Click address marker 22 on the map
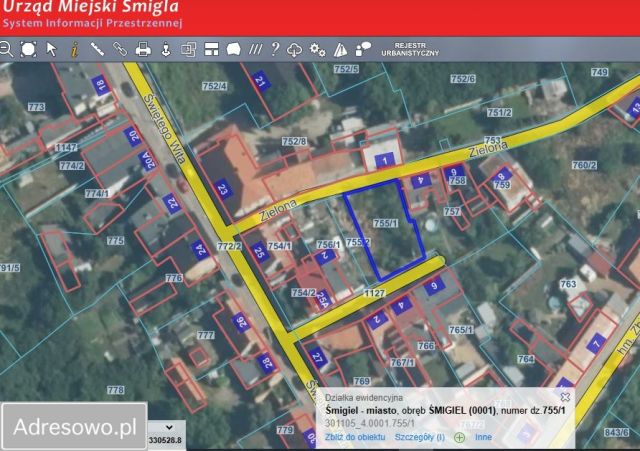 tap(172, 203)
